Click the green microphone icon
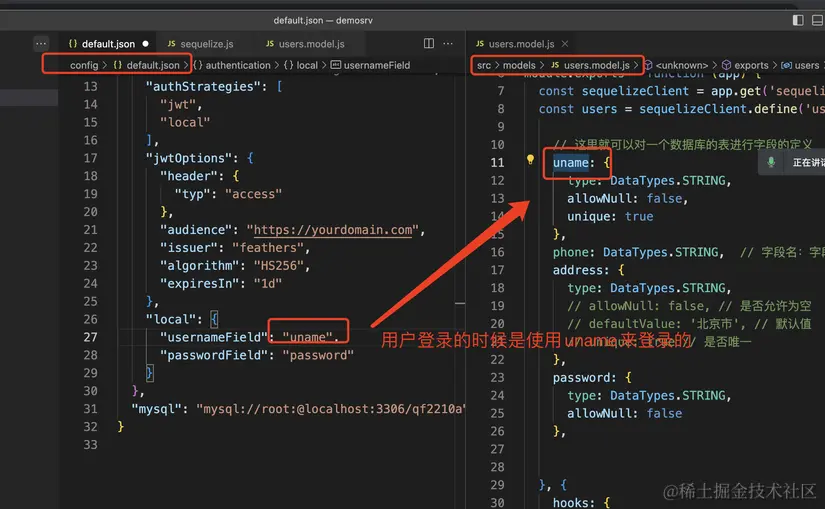 pyautogui.click(x=771, y=162)
